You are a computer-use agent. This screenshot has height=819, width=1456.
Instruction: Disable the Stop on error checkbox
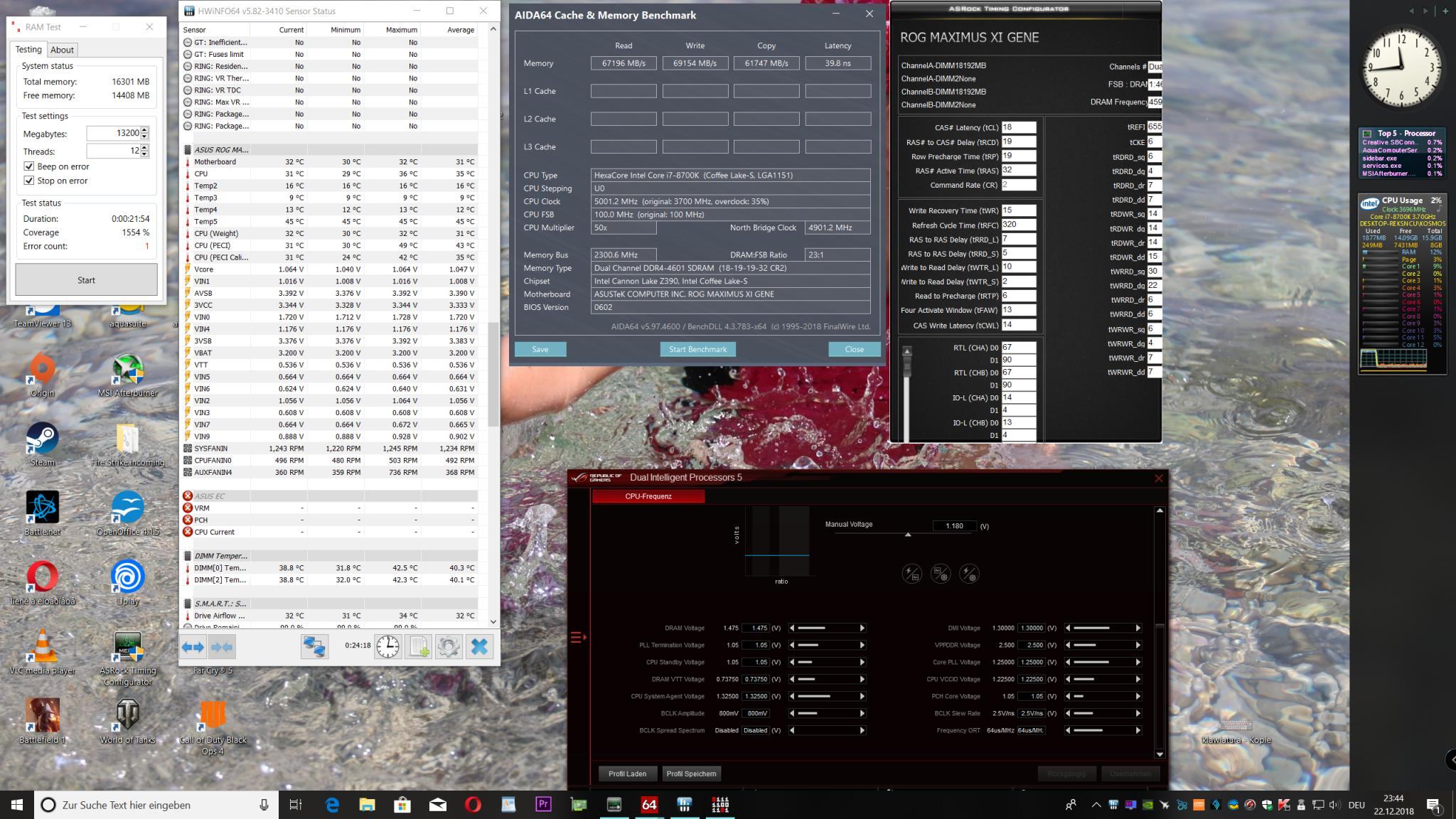[29, 181]
